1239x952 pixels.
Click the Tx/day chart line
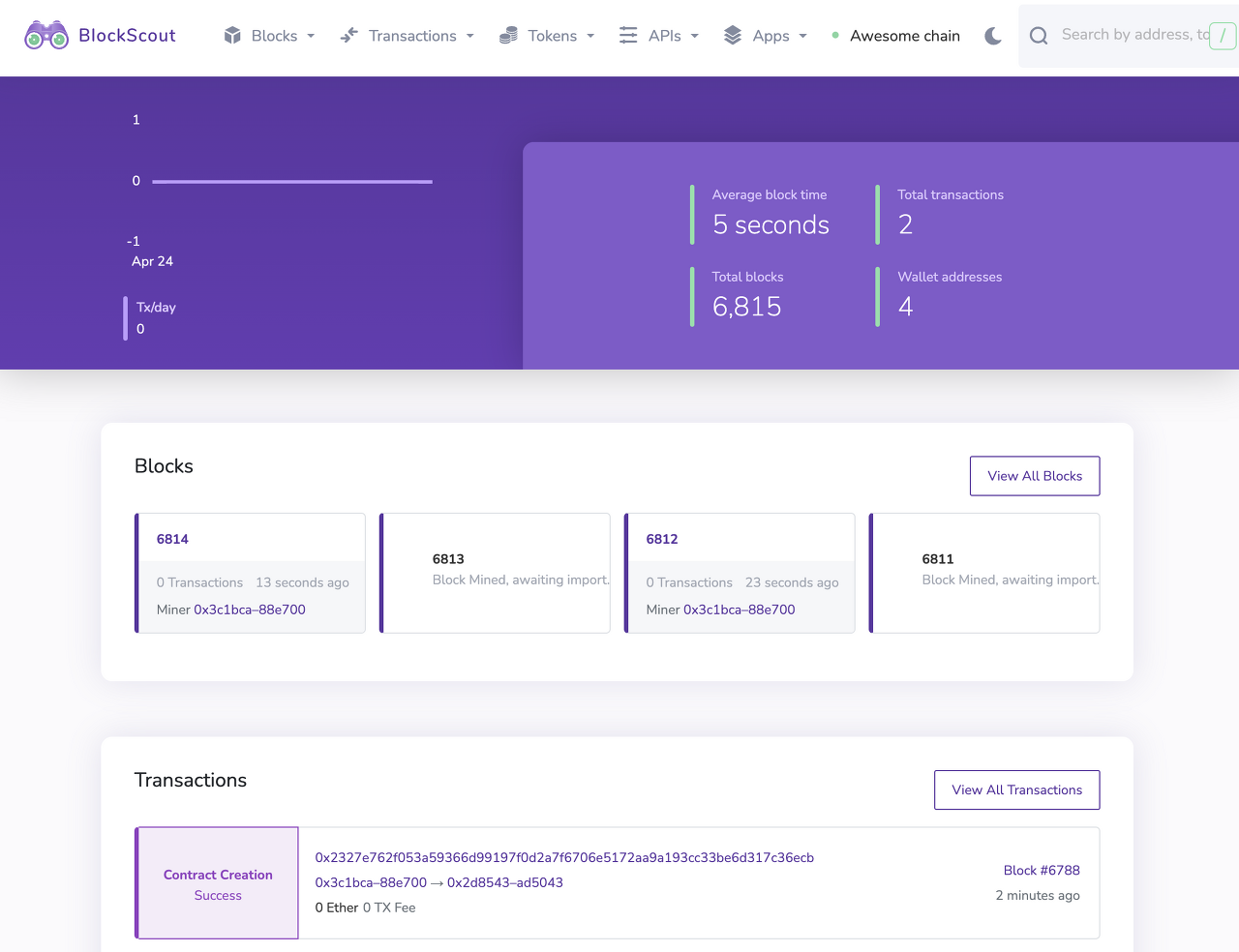tap(291, 181)
